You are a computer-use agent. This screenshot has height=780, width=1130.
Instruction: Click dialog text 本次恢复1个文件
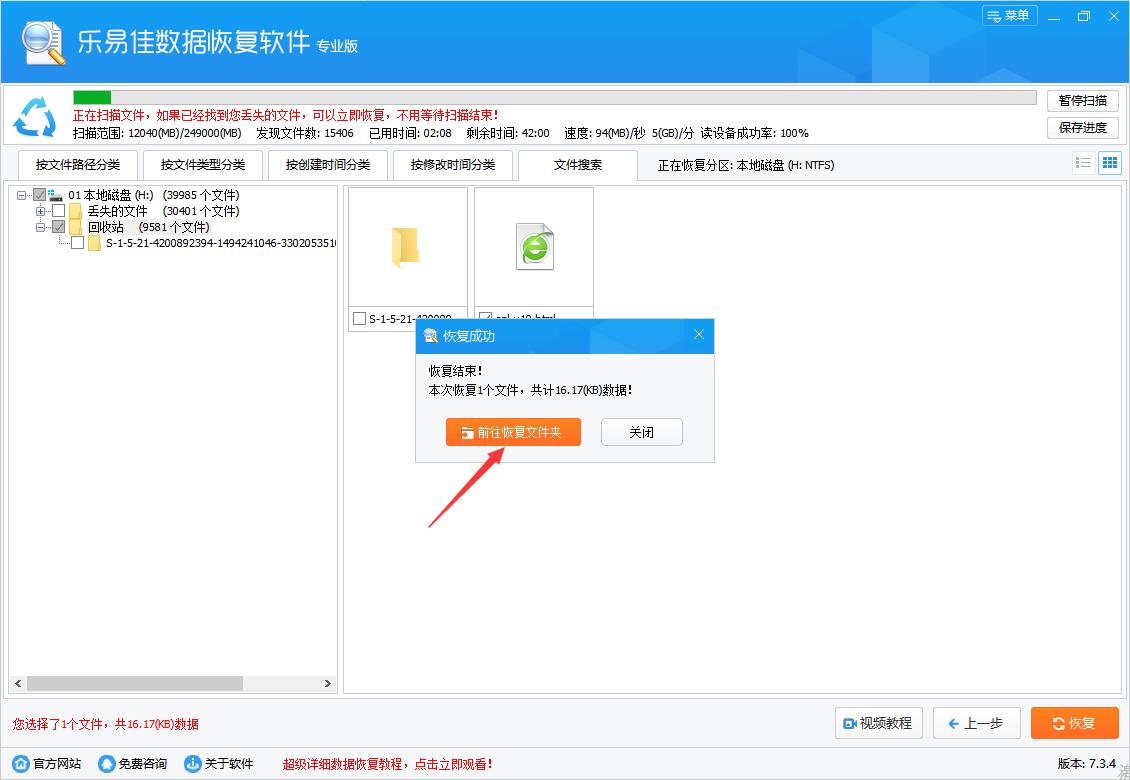(x=531, y=390)
